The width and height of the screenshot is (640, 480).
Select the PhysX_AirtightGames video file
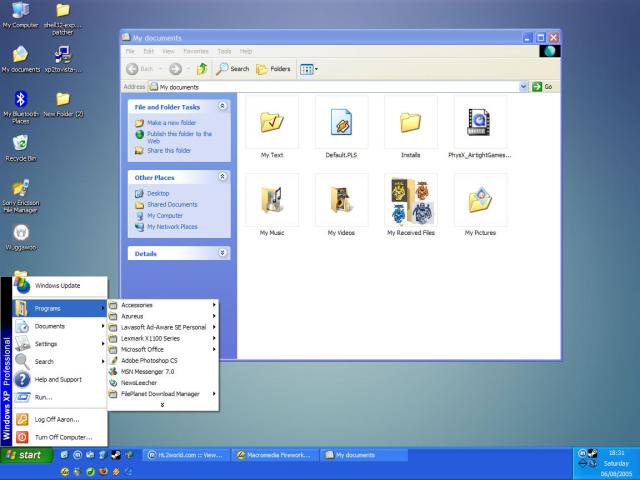pyautogui.click(x=480, y=128)
